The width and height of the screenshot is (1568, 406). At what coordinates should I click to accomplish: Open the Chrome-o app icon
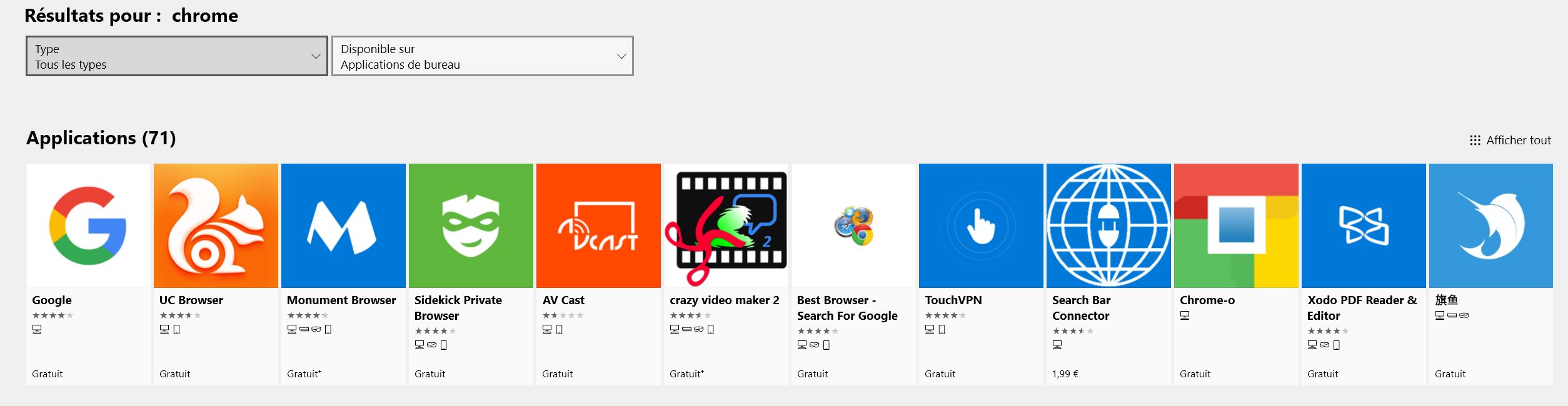pos(1236,225)
